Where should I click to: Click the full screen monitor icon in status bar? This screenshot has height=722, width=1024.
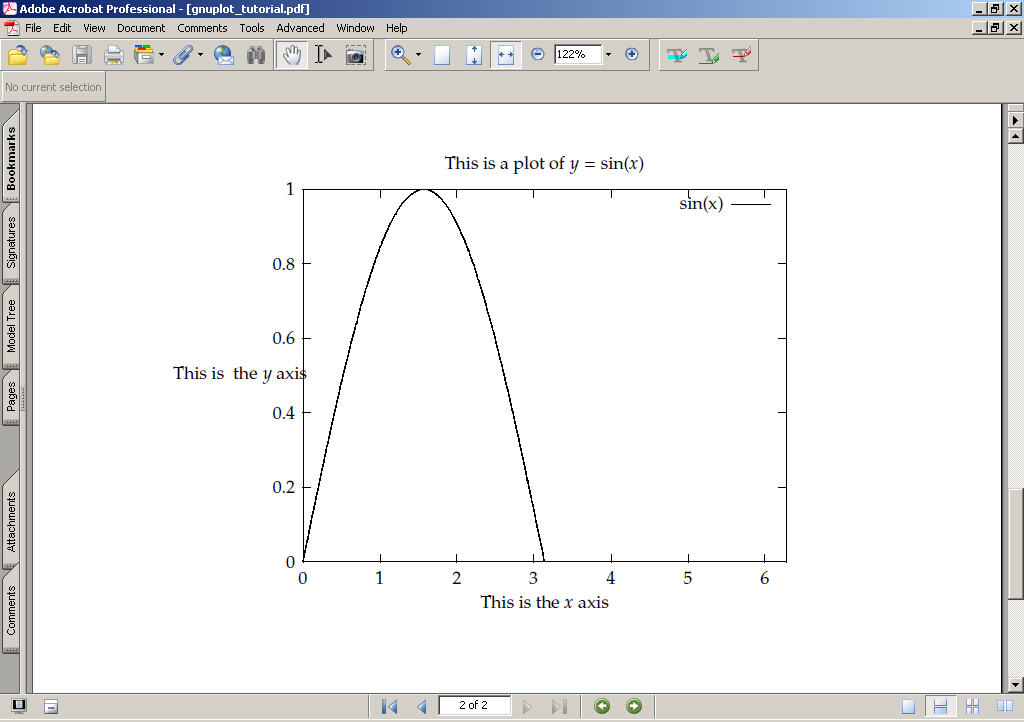coord(19,706)
